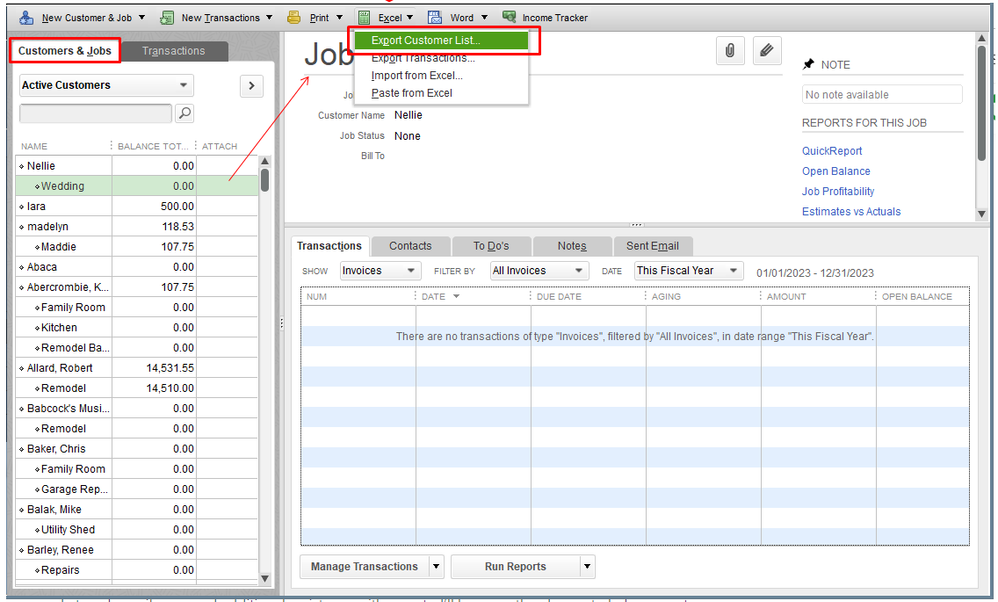Click the right-arrow expand list button
Viewport: 998px width, 602px height.
tap(251, 85)
